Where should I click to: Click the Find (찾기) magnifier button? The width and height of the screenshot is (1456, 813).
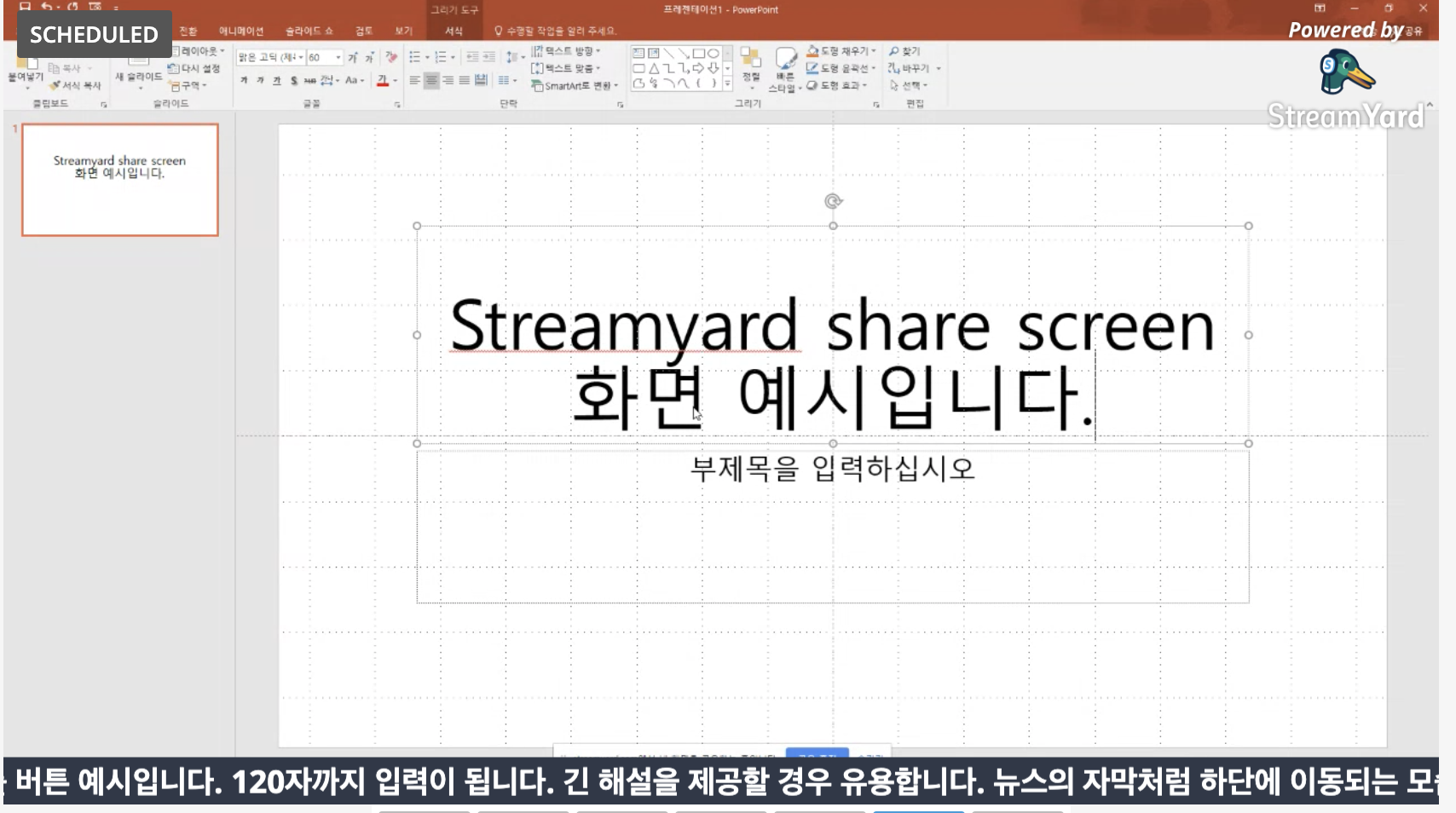904,51
